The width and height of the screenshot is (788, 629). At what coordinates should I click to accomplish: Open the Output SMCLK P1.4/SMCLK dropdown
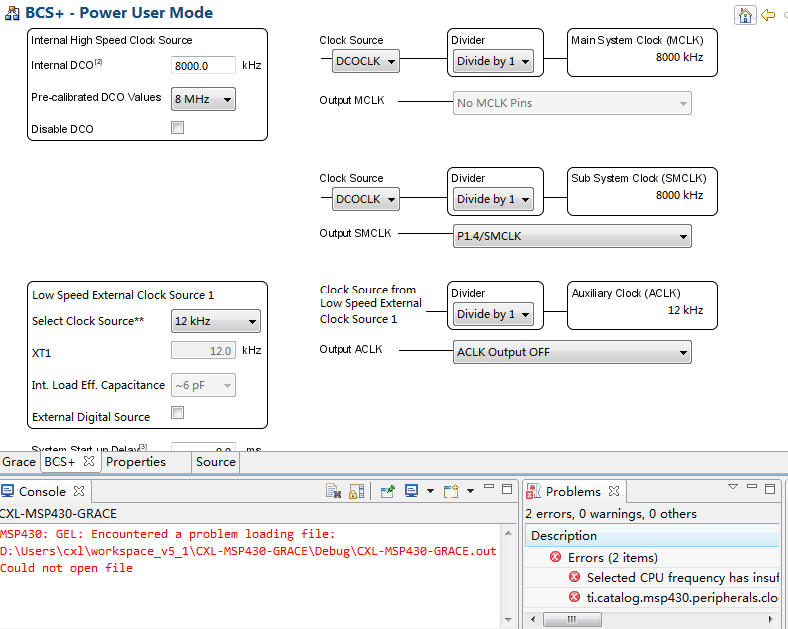point(572,236)
